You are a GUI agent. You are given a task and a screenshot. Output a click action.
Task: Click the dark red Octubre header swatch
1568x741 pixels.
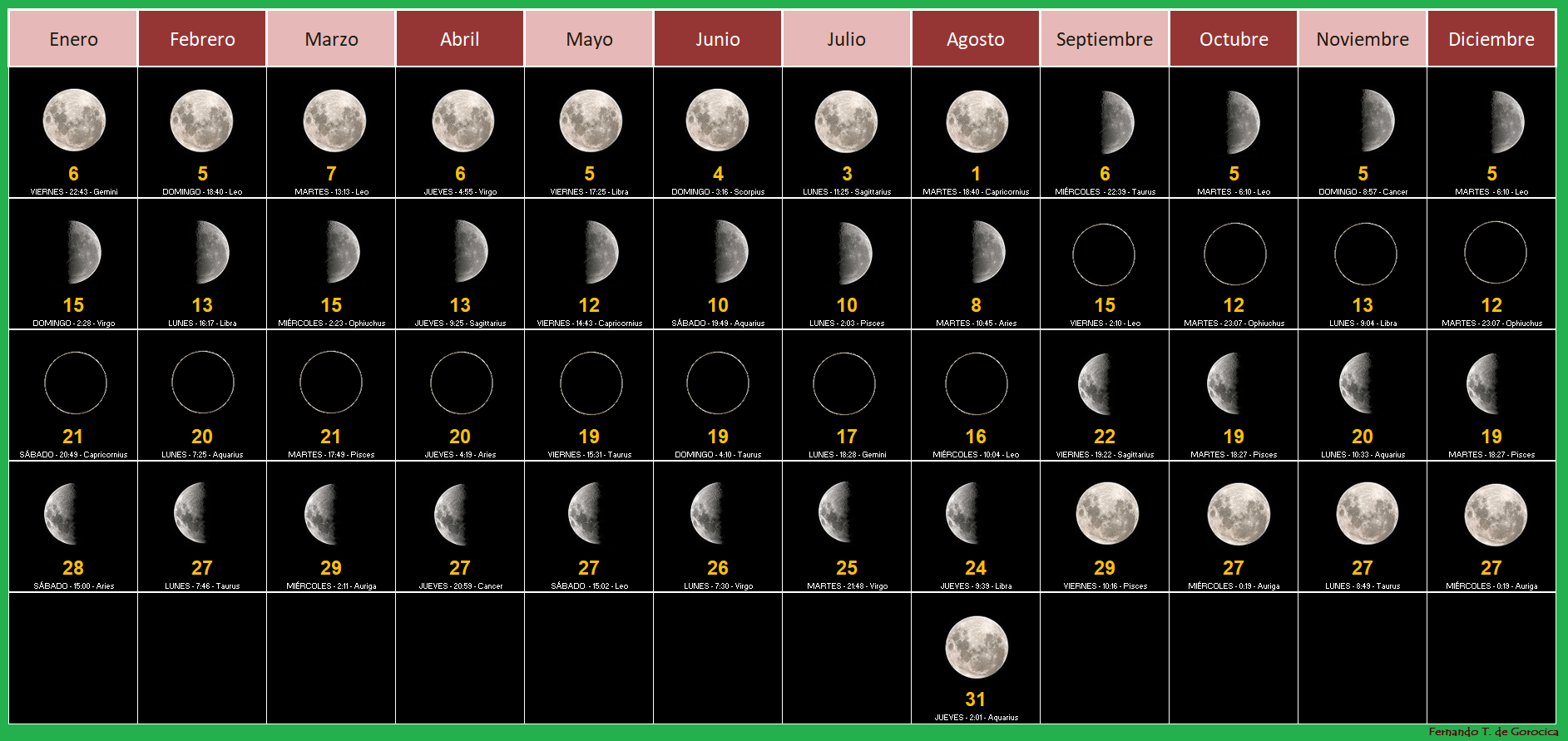point(1234,38)
